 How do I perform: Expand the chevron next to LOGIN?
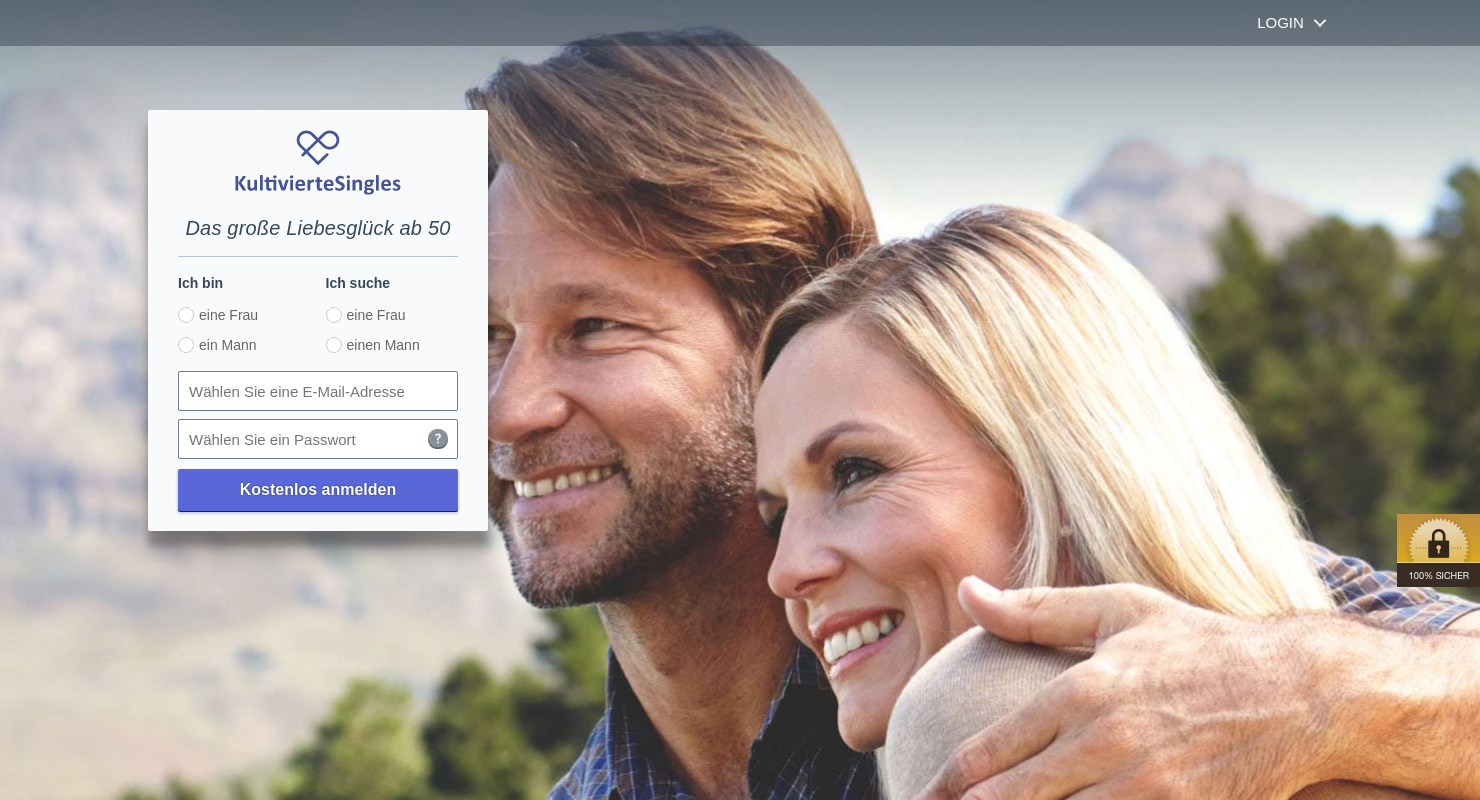1320,23
